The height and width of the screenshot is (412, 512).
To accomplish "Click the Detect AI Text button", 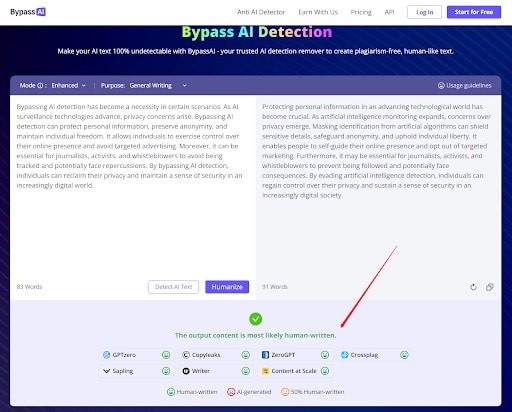I will pos(173,287).
